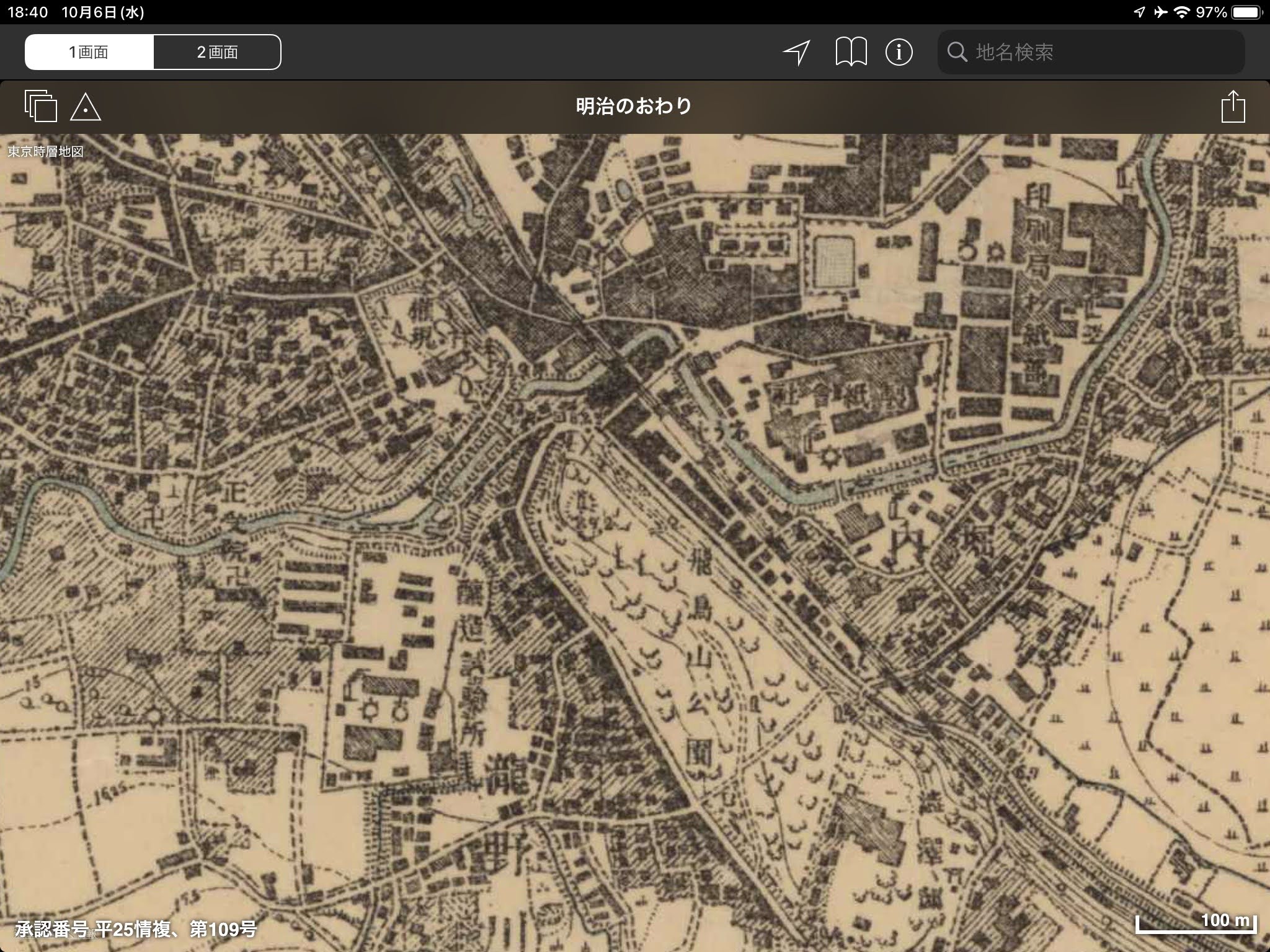The width and height of the screenshot is (1270, 952).
Task: Tap the location services arrow in status bar
Action: (1140, 12)
